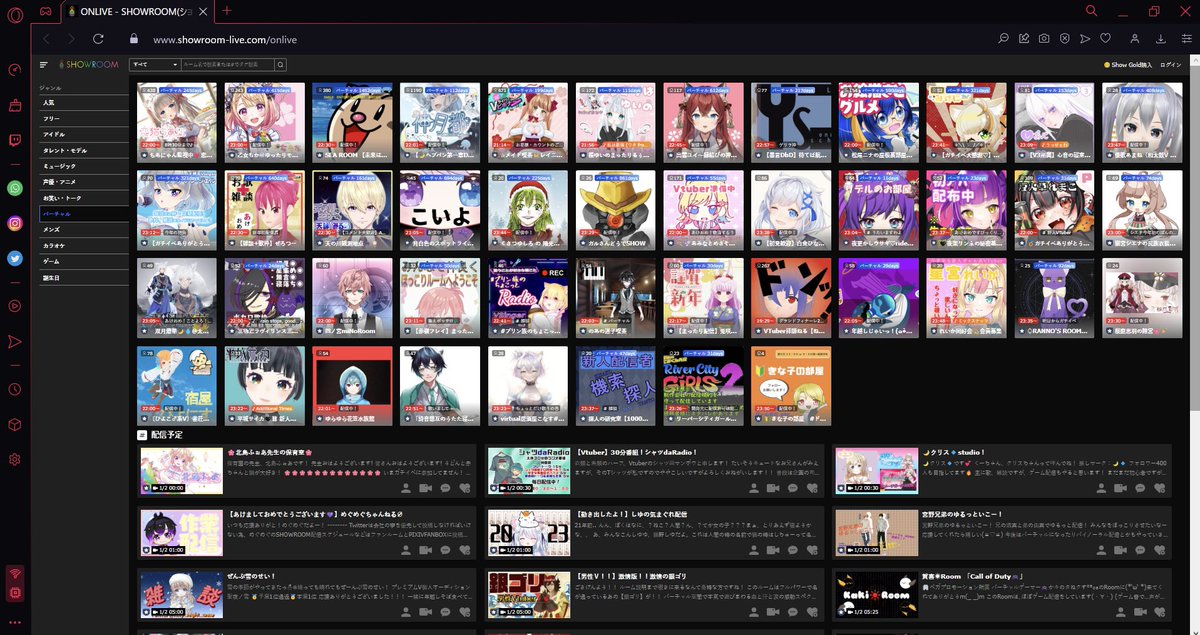Open the Player icon in sidebar
The height and width of the screenshot is (635, 1200).
point(14,306)
